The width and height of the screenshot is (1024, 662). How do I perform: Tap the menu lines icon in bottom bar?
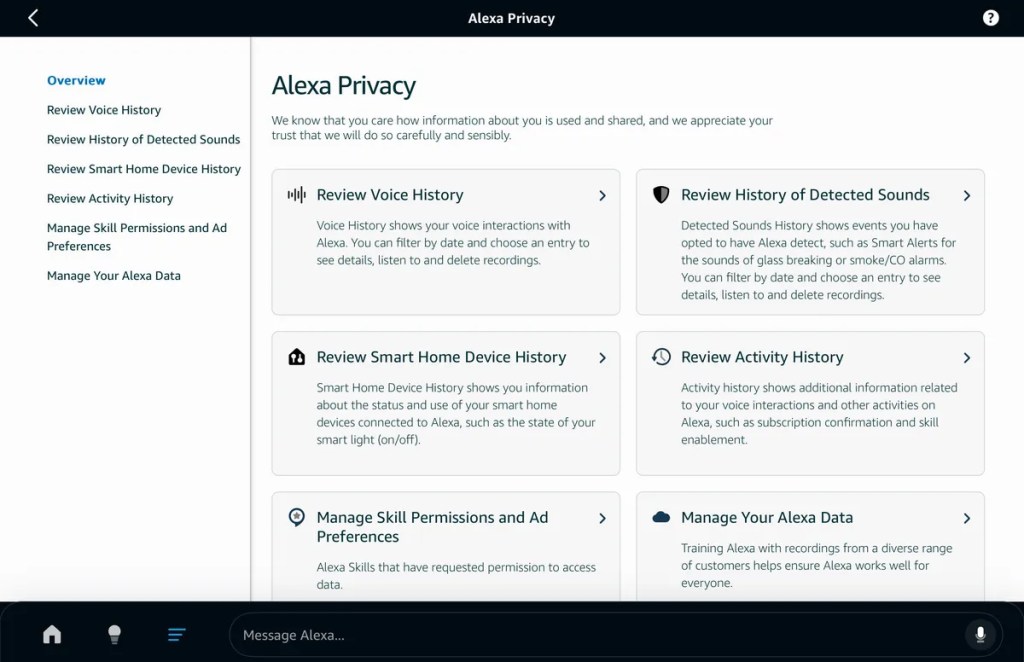[177, 635]
